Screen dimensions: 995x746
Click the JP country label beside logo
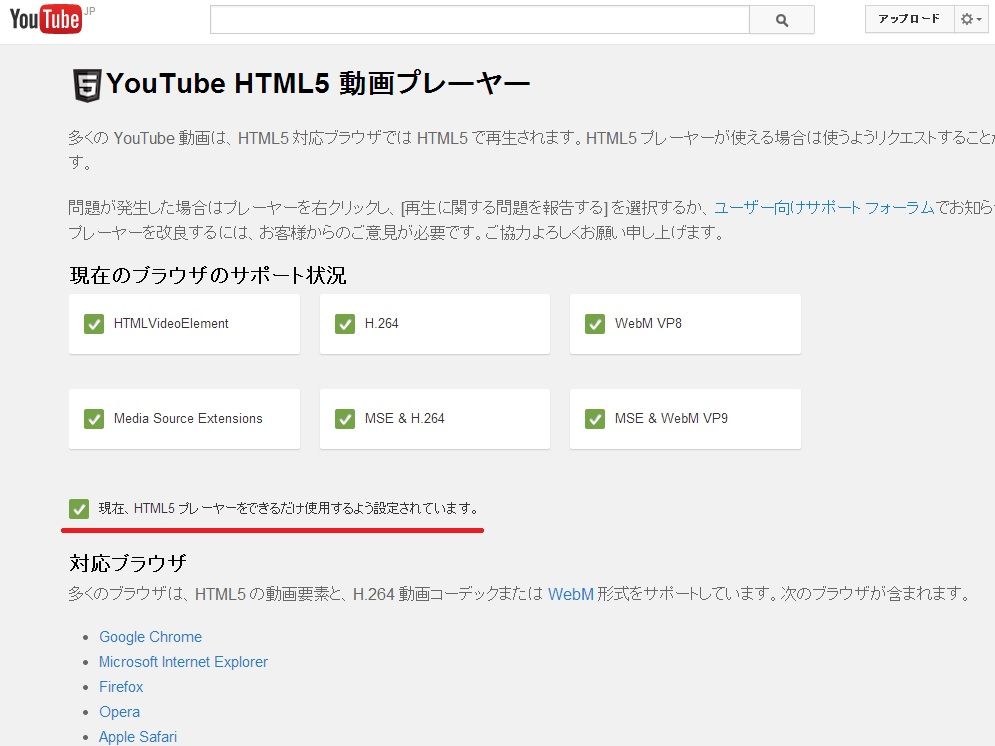(x=89, y=11)
